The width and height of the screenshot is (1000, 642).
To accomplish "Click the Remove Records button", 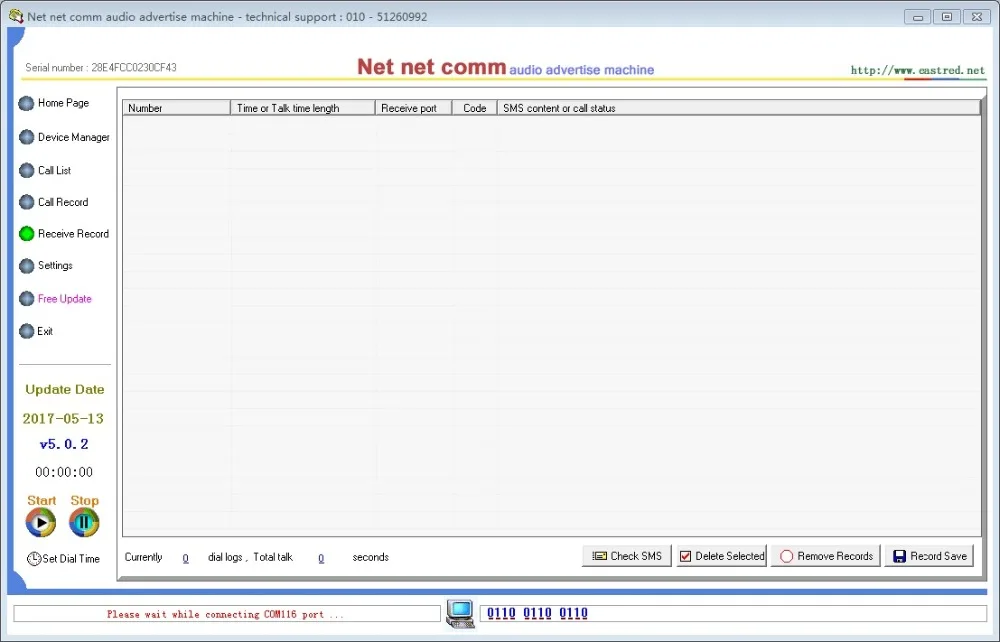I will click(x=826, y=556).
